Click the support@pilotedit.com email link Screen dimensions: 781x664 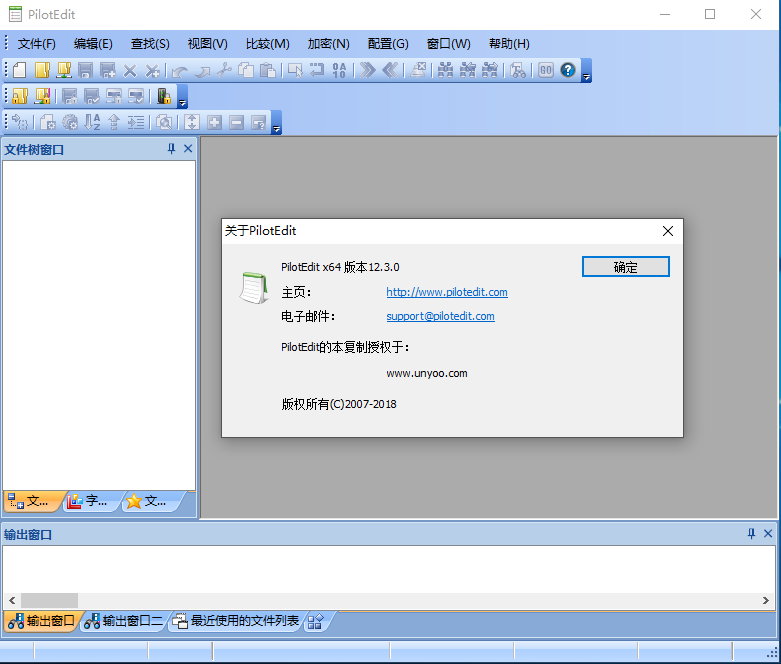(440, 316)
